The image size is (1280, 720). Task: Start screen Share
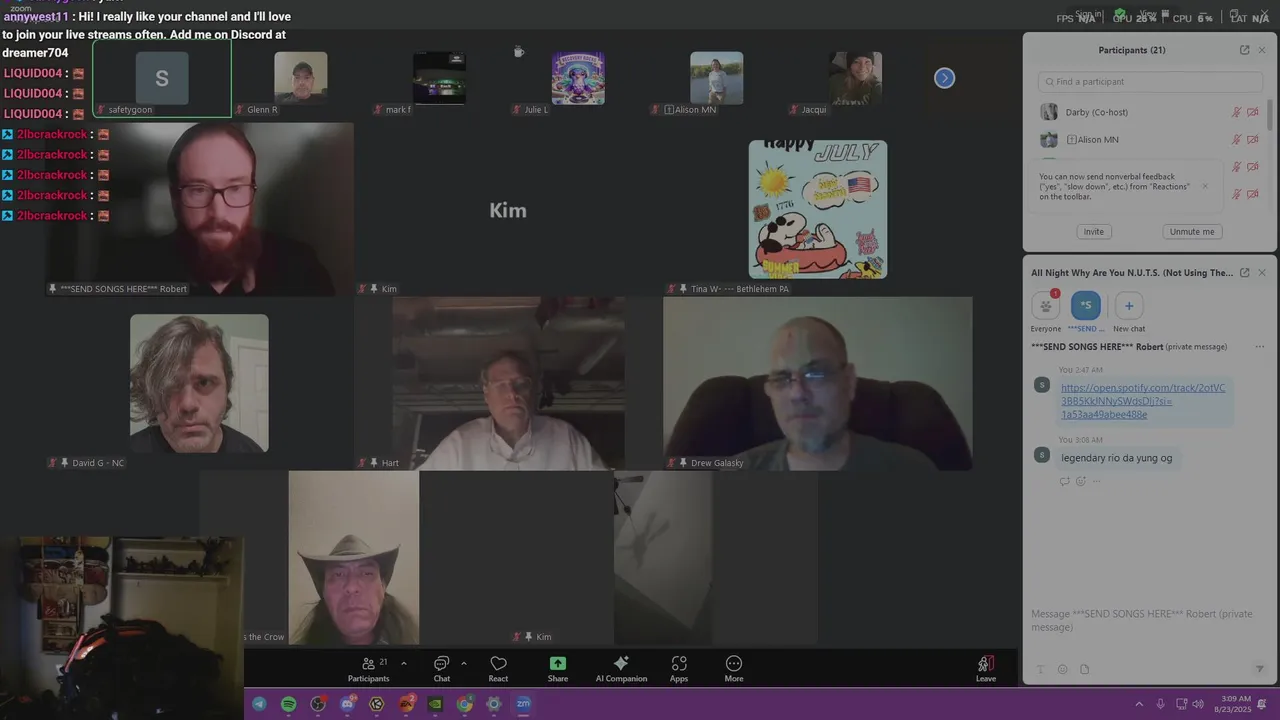click(558, 669)
